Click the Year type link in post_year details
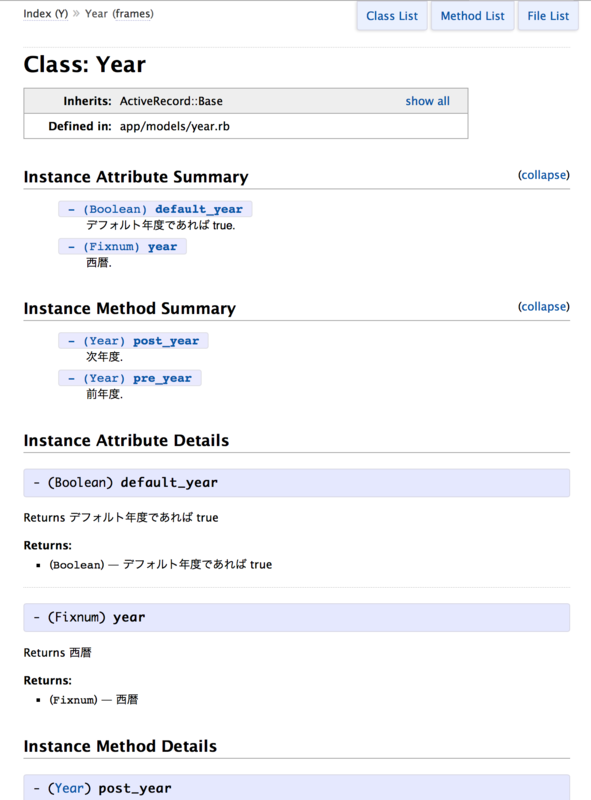 pyautogui.click(x=69, y=788)
